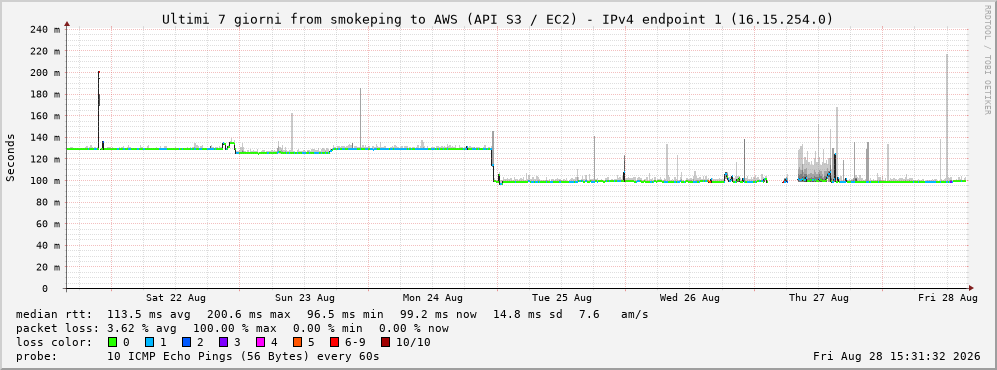Click the orange loss color 5 swatch
997x370 pixels.
tap(298, 343)
